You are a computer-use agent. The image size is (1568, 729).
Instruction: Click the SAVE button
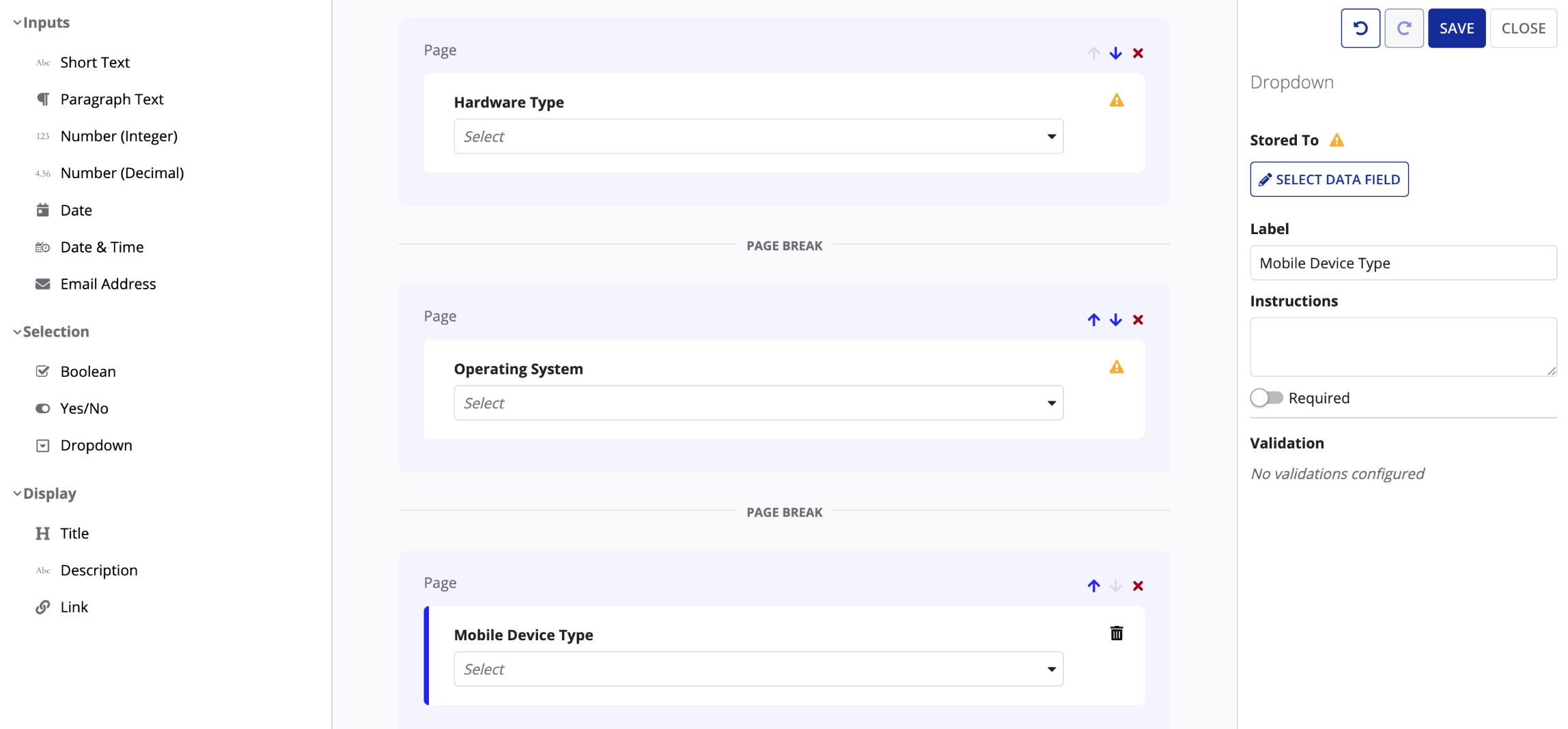click(1457, 28)
